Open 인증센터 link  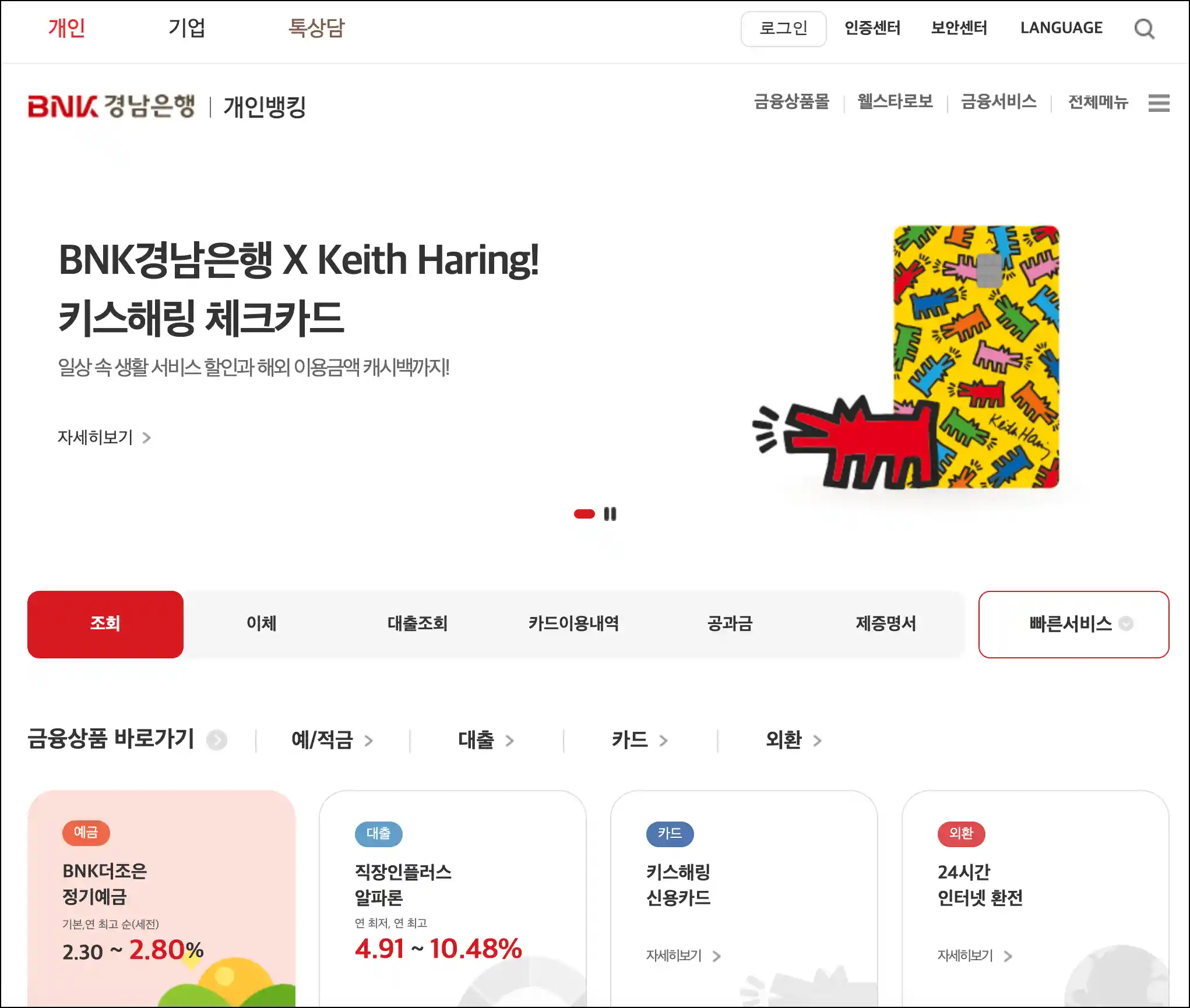(872, 28)
